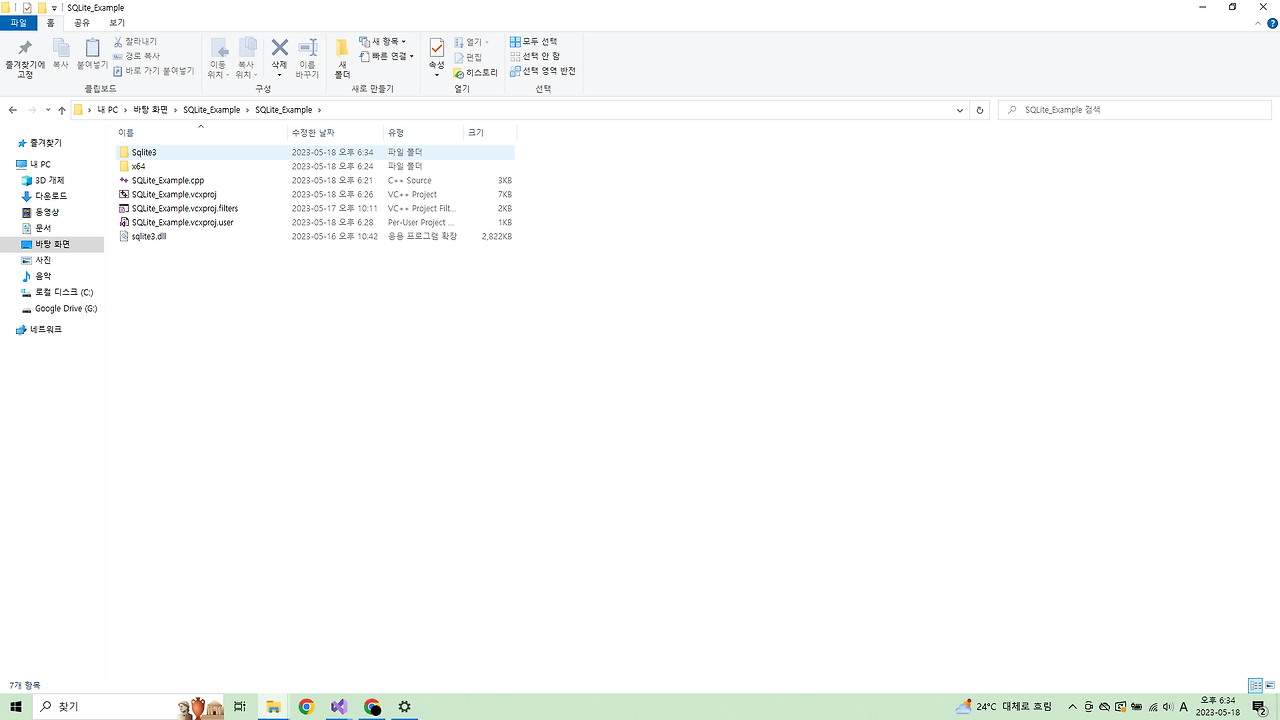Select 3D 개체 in the navigation pane
The image size is (1280, 720).
43,180
